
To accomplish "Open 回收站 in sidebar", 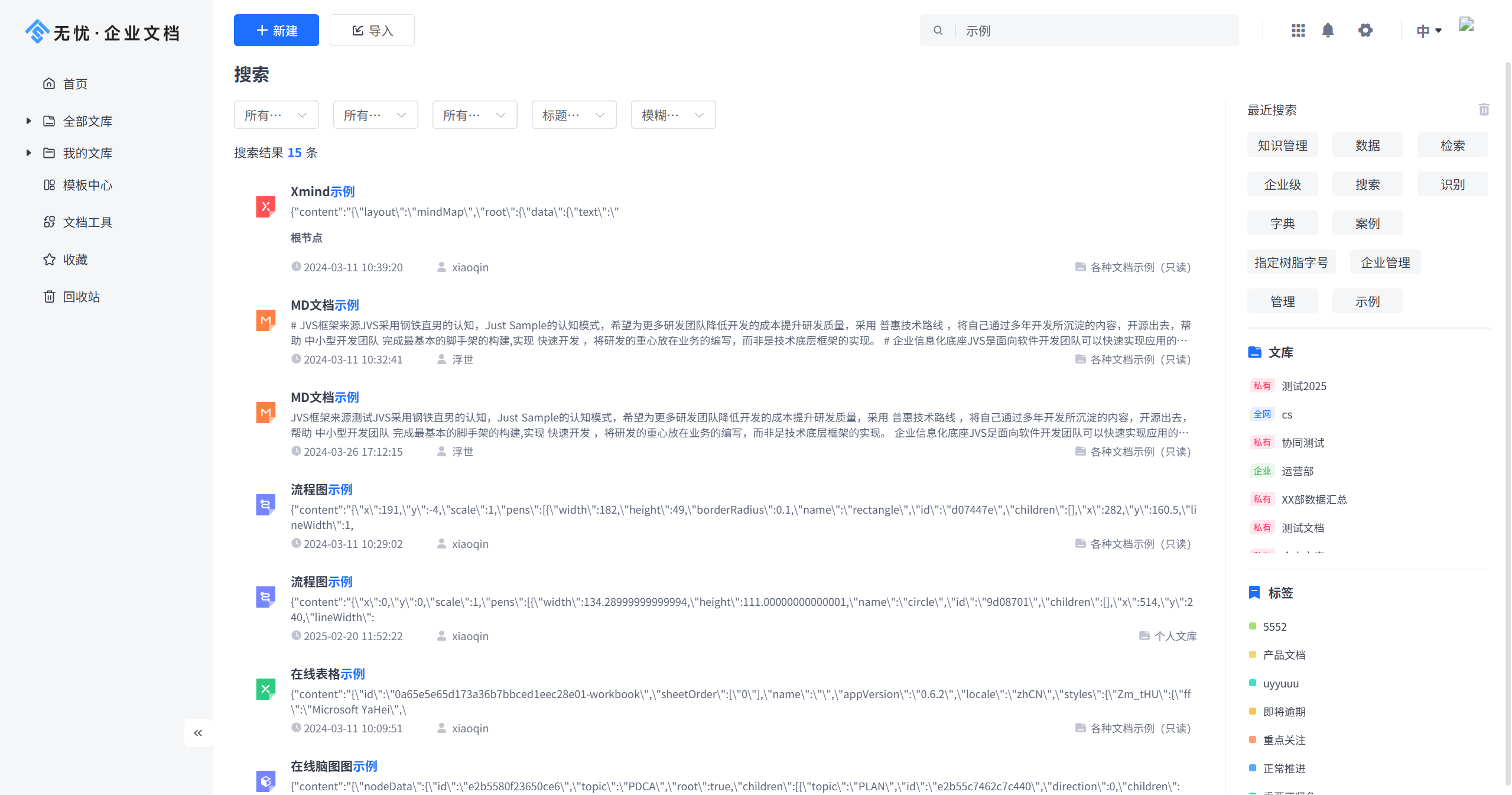I will tap(81, 297).
